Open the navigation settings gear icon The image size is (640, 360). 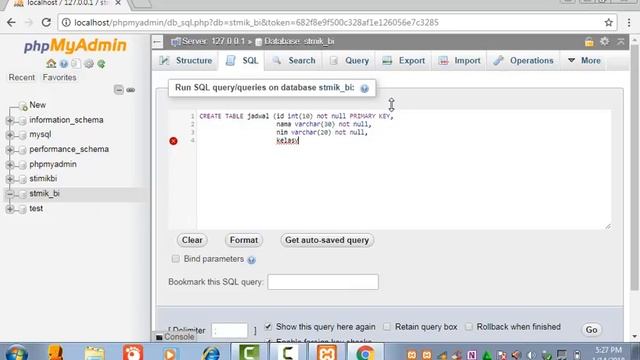pos(89,64)
